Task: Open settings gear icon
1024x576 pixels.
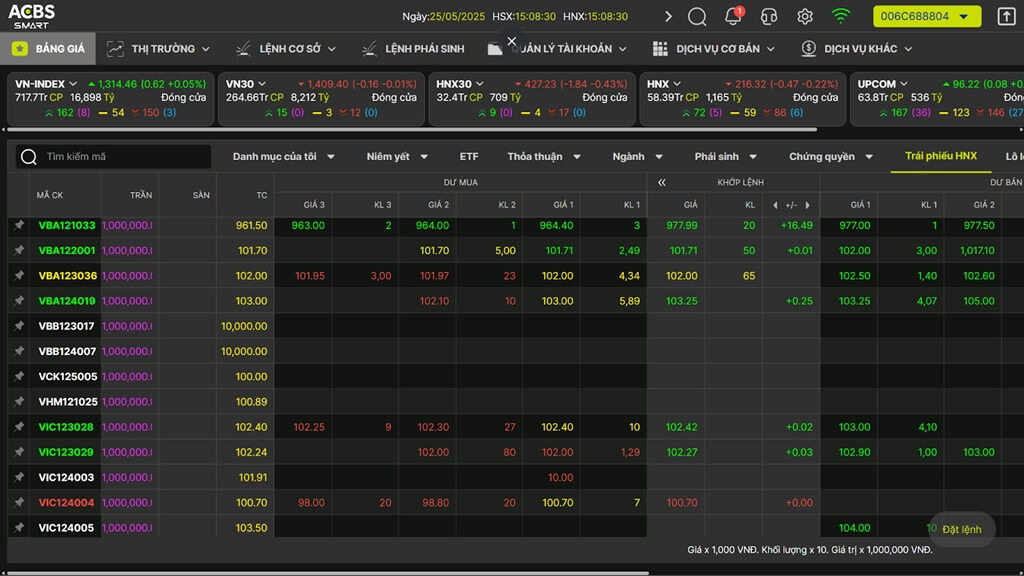Action: (805, 16)
